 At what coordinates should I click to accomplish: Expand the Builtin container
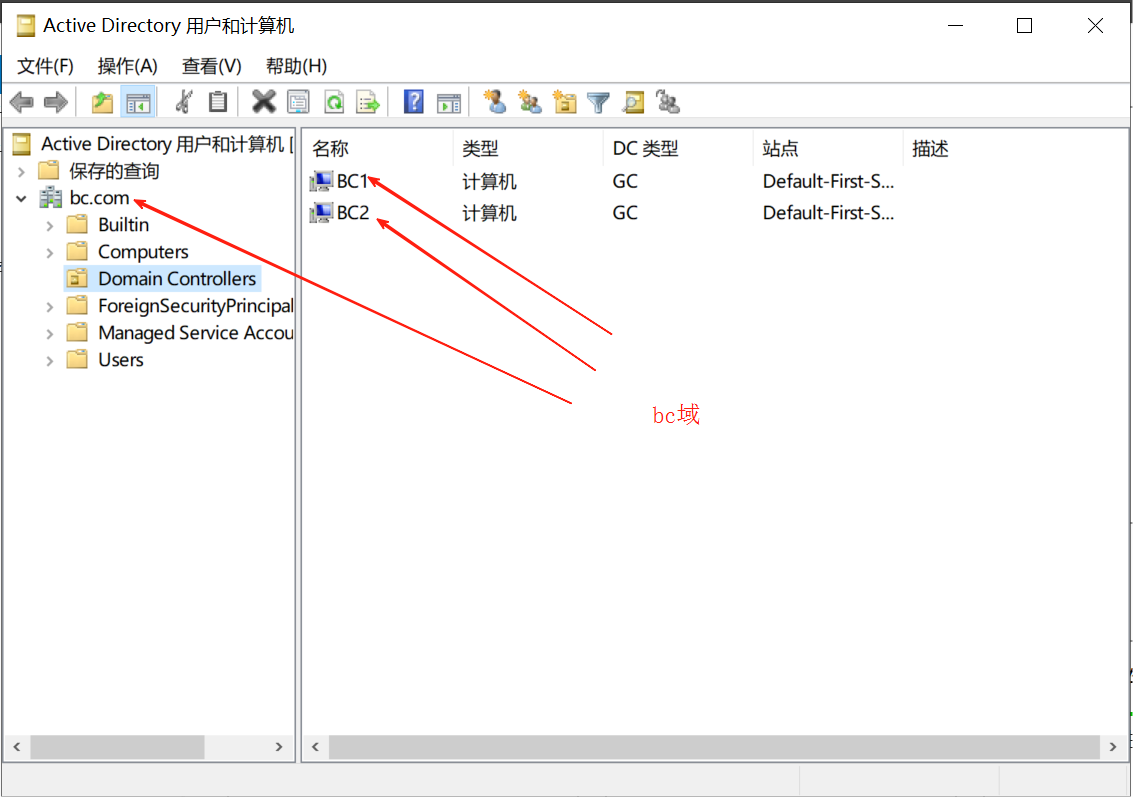(49, 226)
